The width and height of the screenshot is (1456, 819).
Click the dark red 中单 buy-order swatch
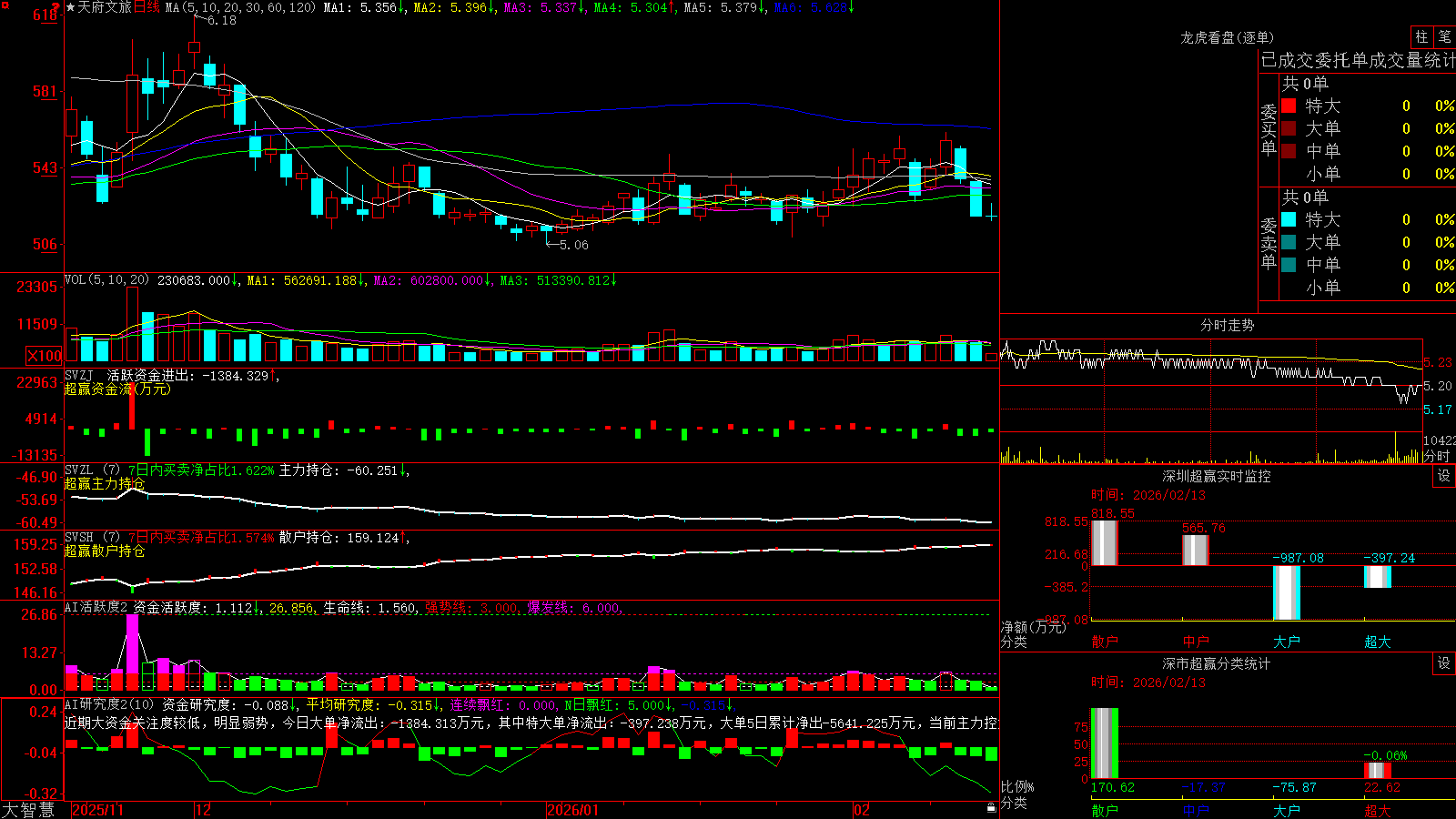1289,151
